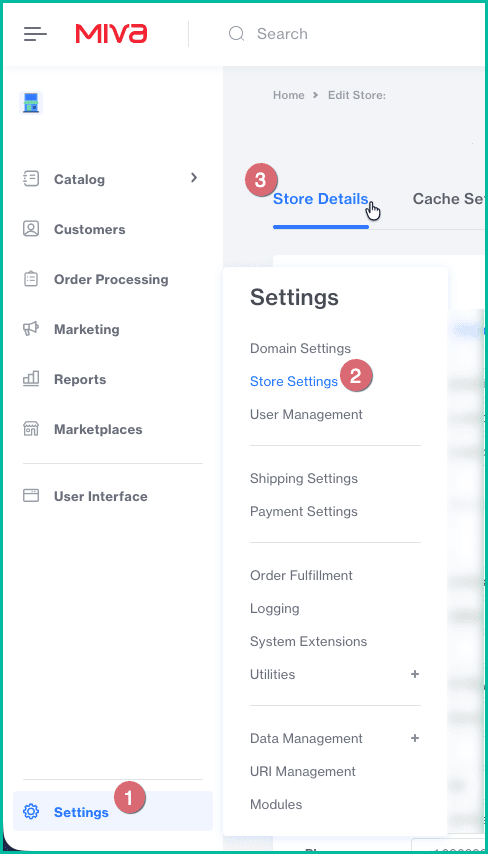Open Order Fulfillment menu entry
488x854 pixels.
click(301, 575)
